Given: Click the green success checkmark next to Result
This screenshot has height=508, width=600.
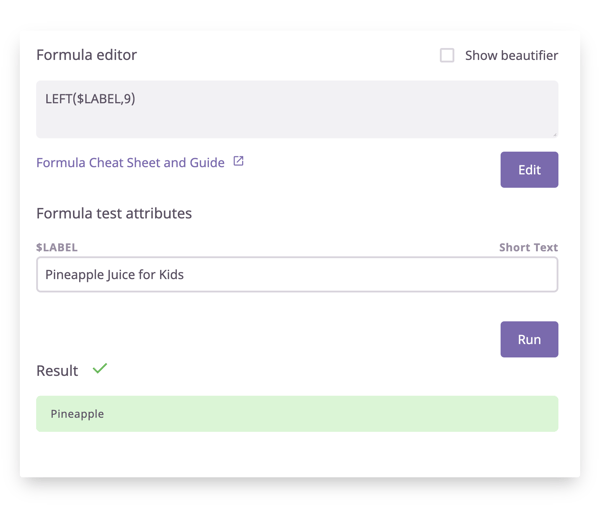Looking at the screenshot, I should (100, 369).
